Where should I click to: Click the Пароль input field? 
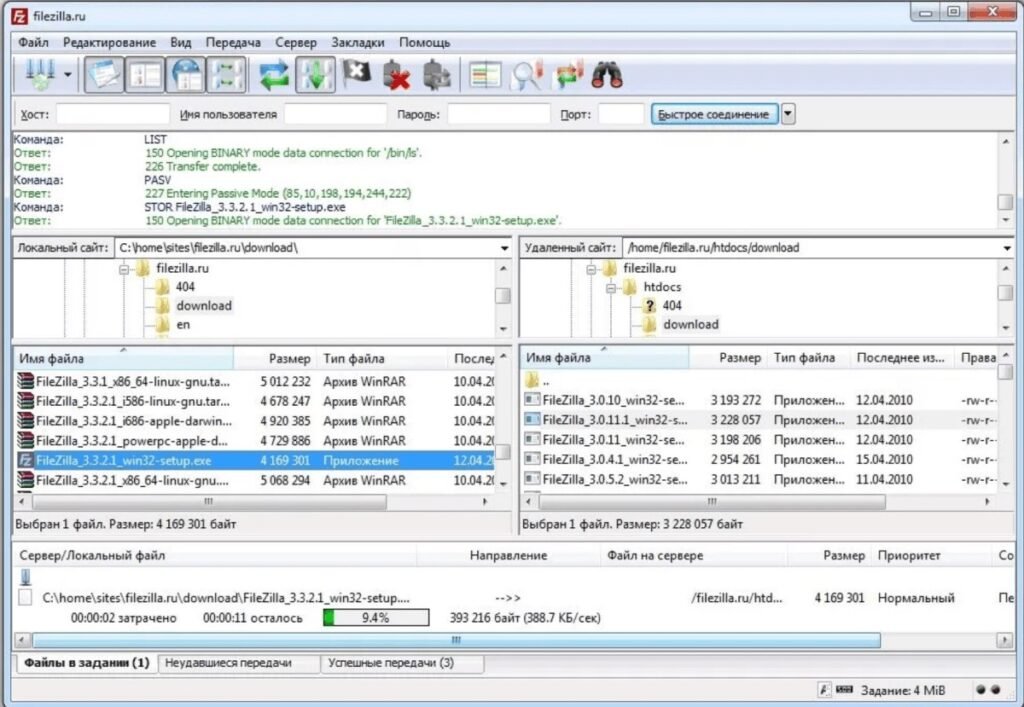pos(498,114)
